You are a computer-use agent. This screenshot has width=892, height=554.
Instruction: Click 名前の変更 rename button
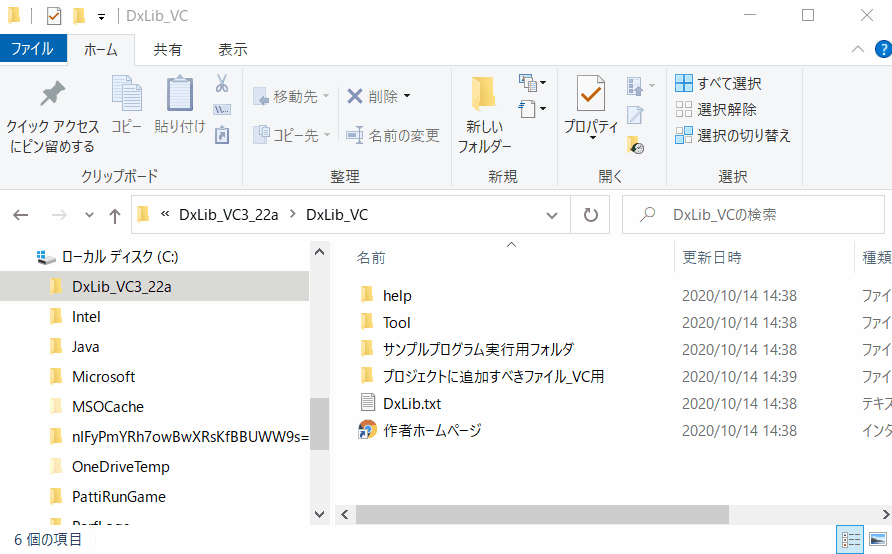pyautogui.click(x=393, y=135)
